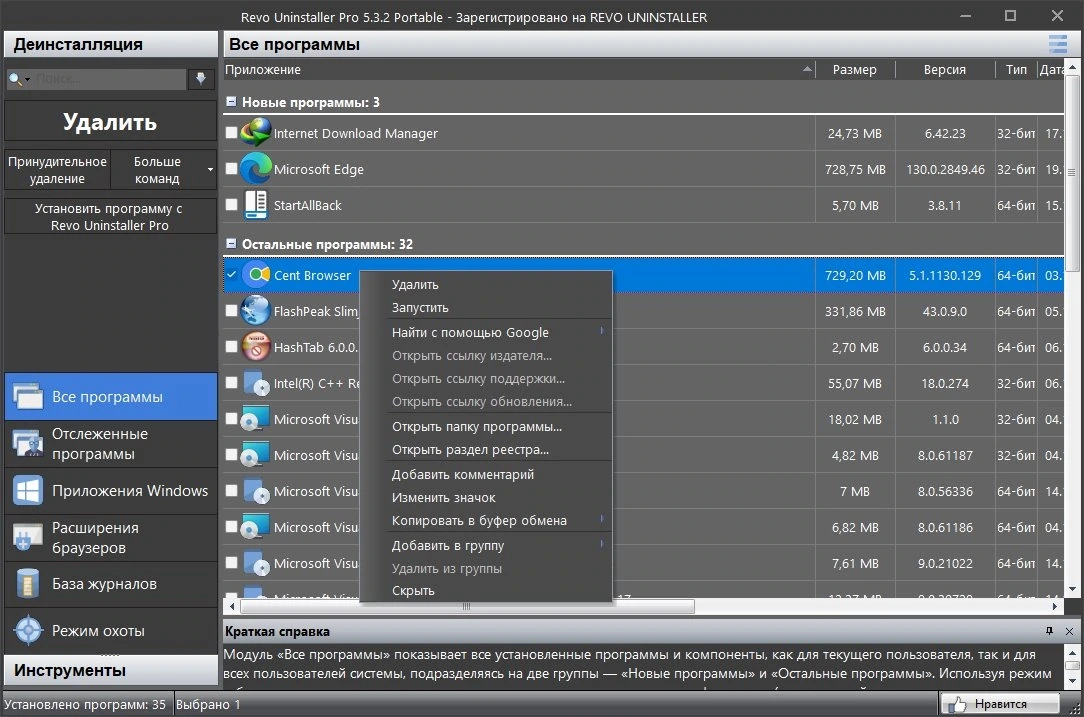
Task: Check the checkbox of 18,02 MB Microsoft Visual row
Action: pyautogui.click(x=232, y=418)
